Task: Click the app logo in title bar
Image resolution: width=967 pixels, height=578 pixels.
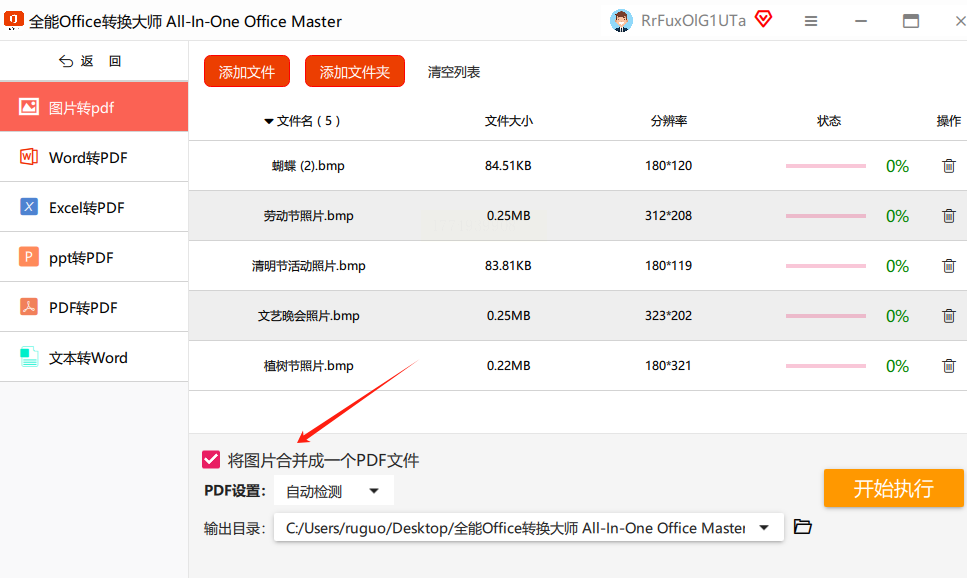Action: 14,20
